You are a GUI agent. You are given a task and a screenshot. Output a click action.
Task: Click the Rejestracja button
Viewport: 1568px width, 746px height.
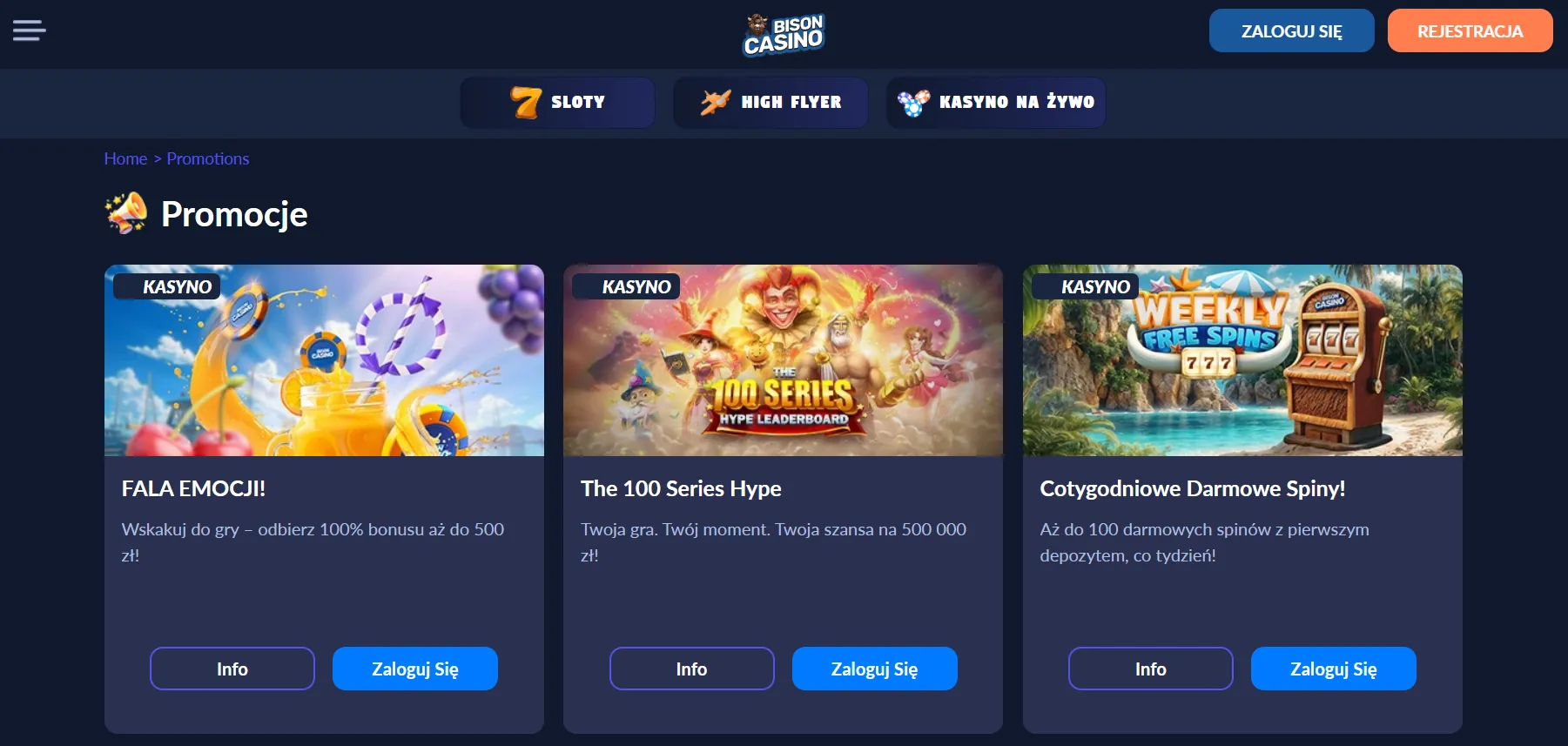[1470, 31]
